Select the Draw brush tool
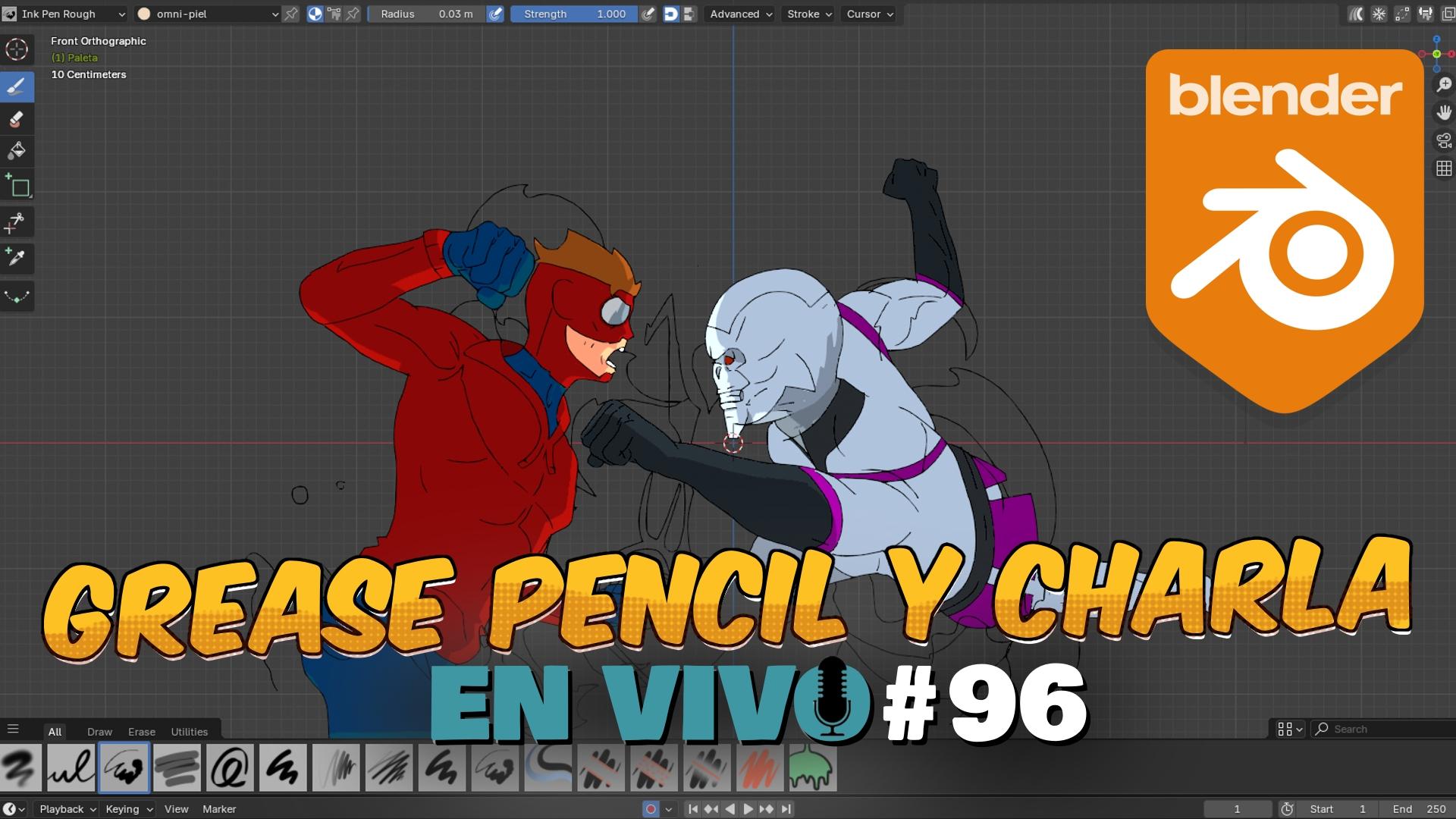This screenshot has height=819, width=1456. point(17,86)
